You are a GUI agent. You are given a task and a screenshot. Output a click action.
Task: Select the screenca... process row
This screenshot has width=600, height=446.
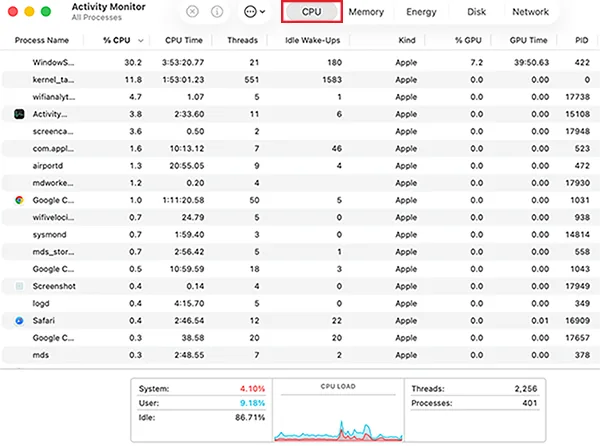pos(300,131)
